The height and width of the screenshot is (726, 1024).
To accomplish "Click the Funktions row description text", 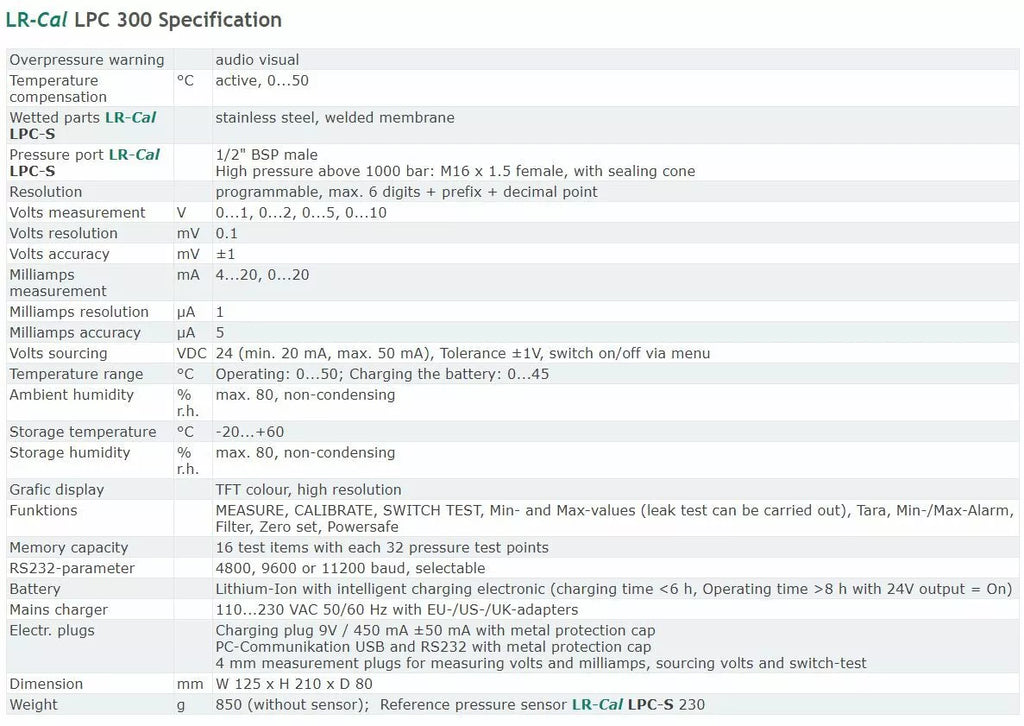I will [615, 518].
